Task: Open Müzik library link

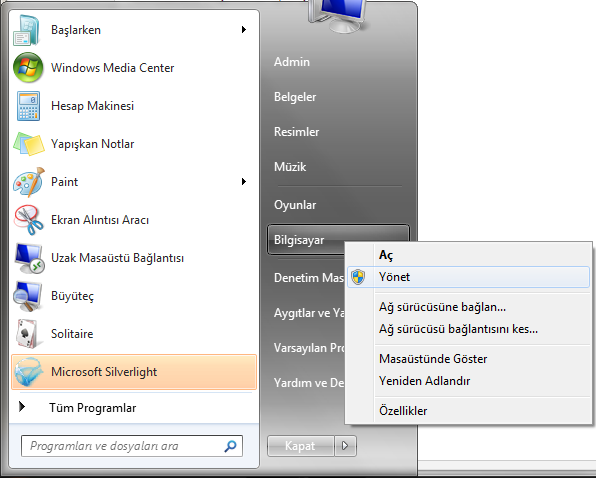Action: (x=290, y=167)
